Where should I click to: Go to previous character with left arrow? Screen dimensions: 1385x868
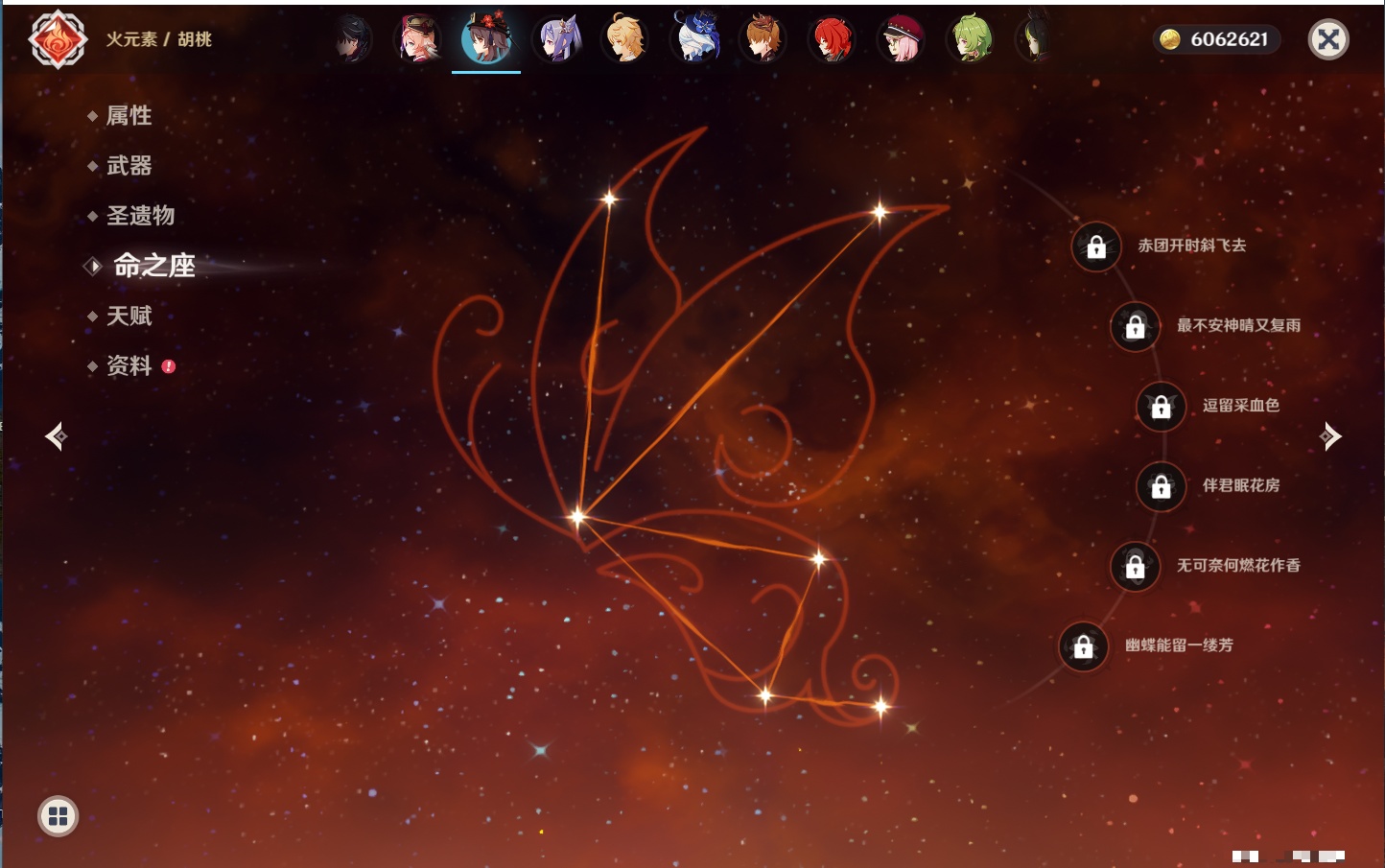coord(56,436)
